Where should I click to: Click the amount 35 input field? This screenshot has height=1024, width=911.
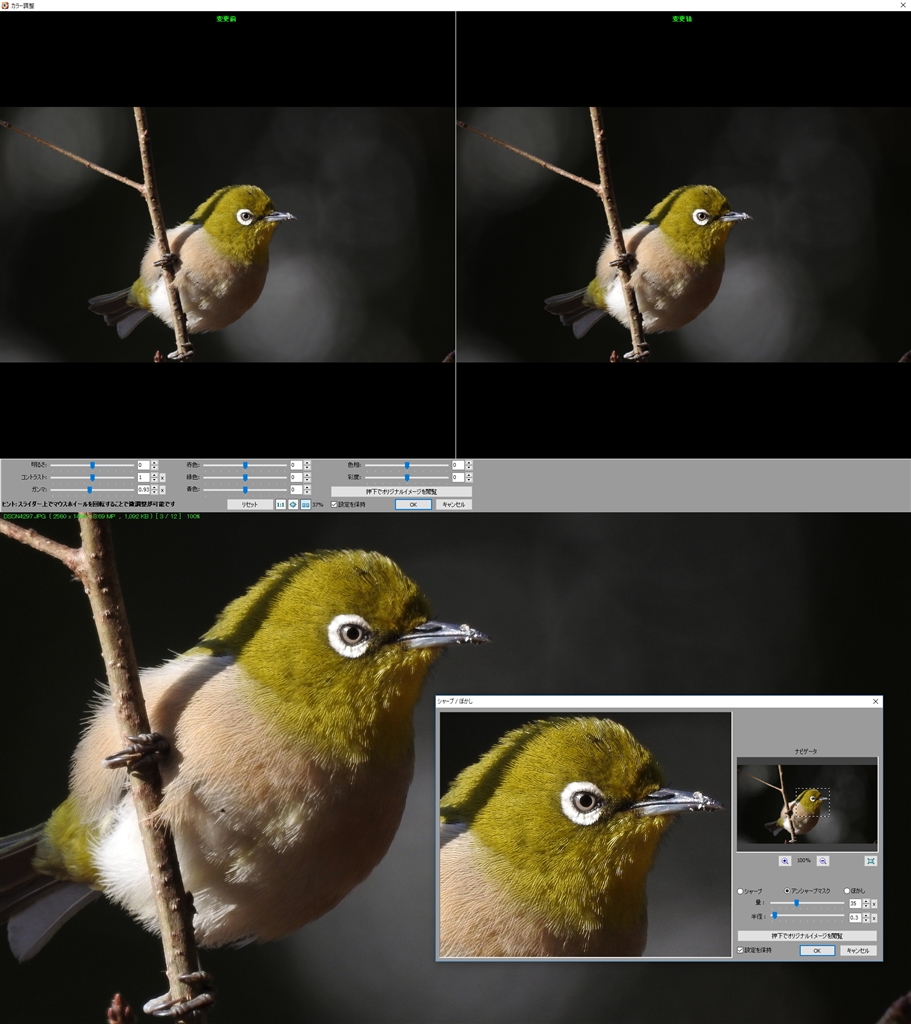[855, 904]
